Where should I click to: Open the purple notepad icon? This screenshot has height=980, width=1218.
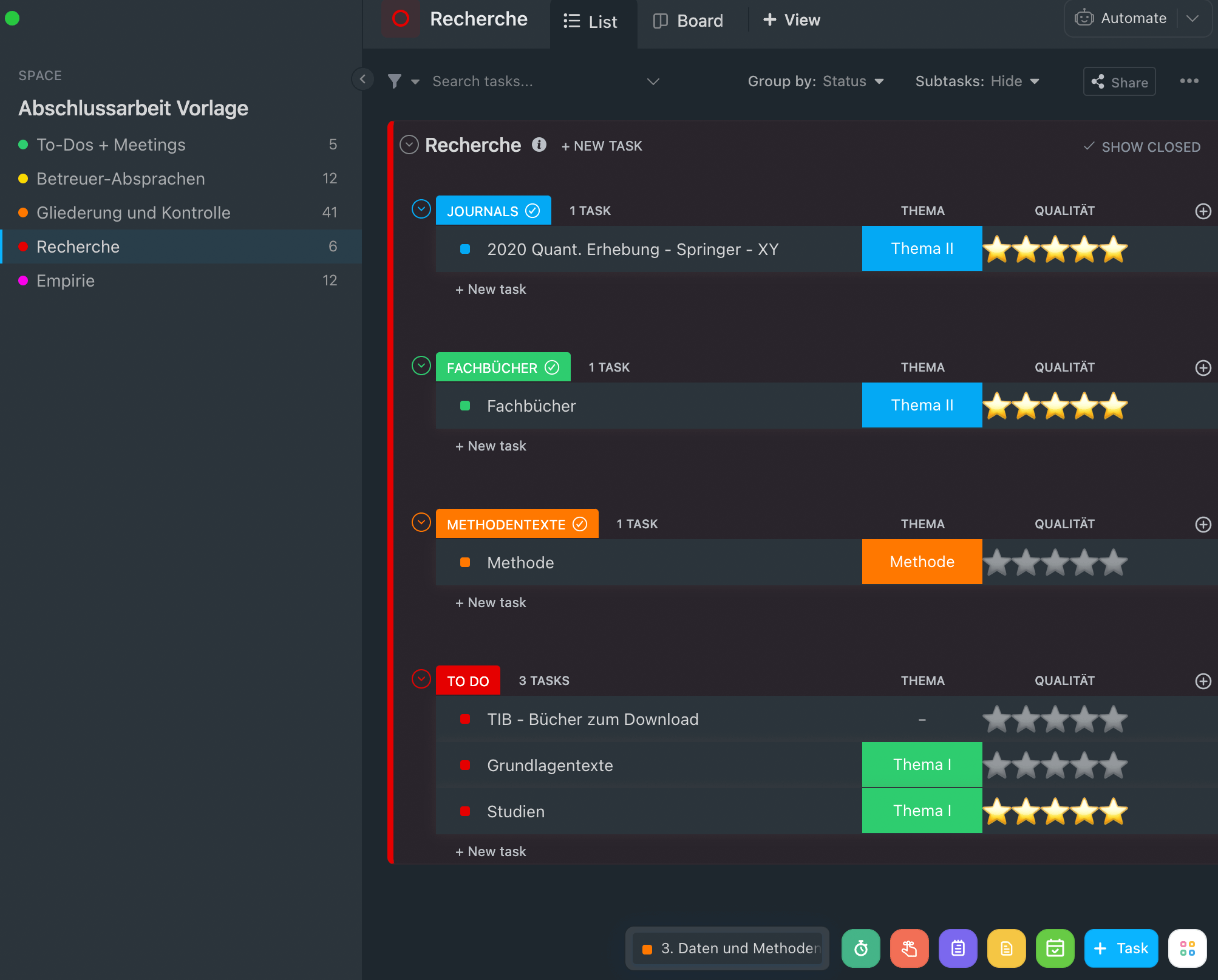[x=958, y=948]
